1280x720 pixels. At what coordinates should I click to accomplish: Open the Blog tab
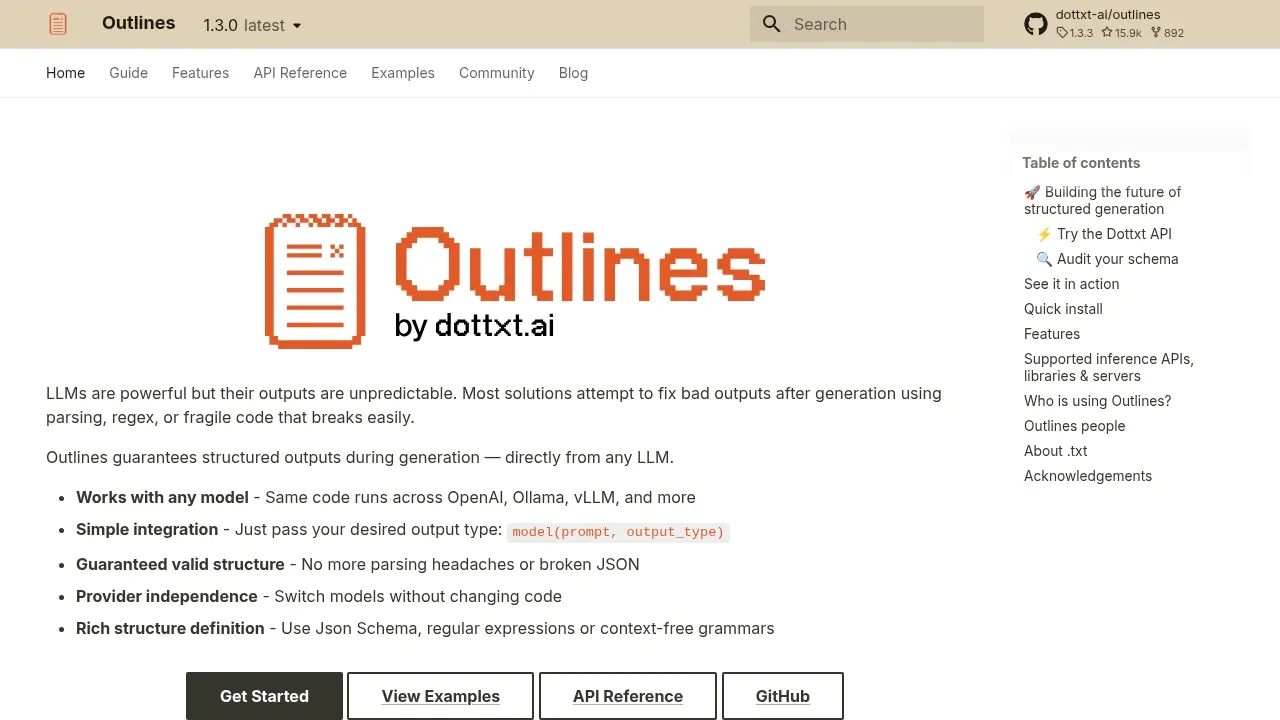click(573, 73)
